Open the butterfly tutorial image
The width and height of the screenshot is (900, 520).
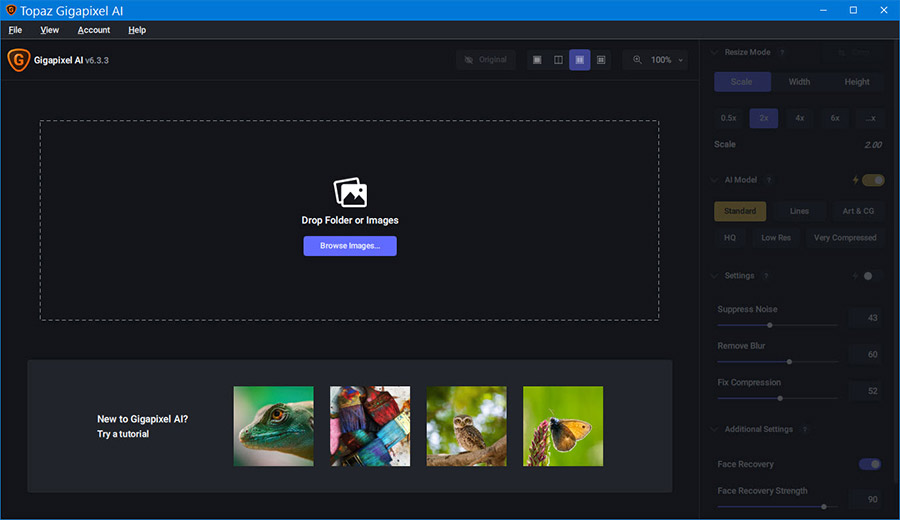(563, 426)
